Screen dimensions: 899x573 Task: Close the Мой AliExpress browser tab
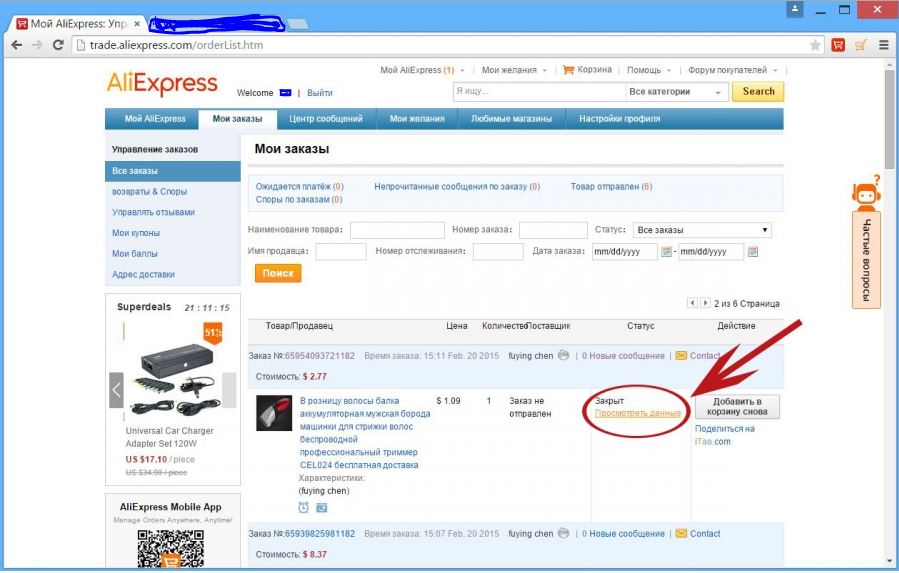137,24
